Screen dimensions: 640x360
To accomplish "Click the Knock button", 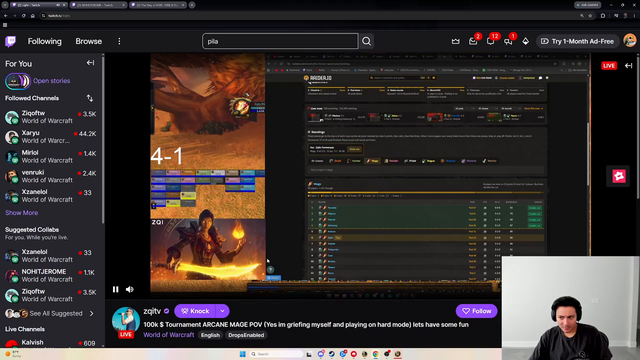I will [x=195, y=311].
